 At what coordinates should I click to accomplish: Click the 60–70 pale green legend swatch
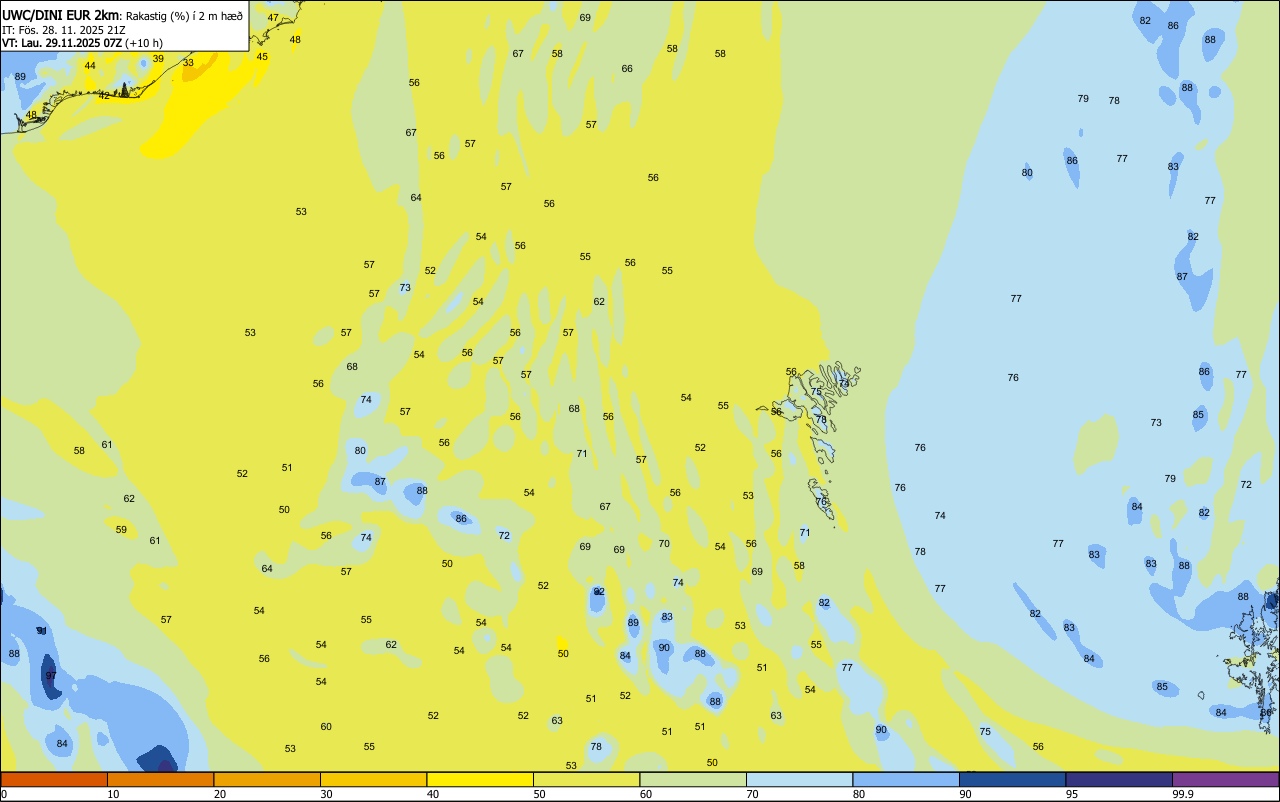(x=693, y=779)
